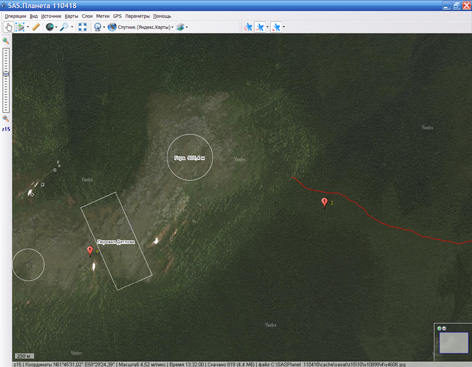Click the dark globe map view icon

click(x=49, y=27)
